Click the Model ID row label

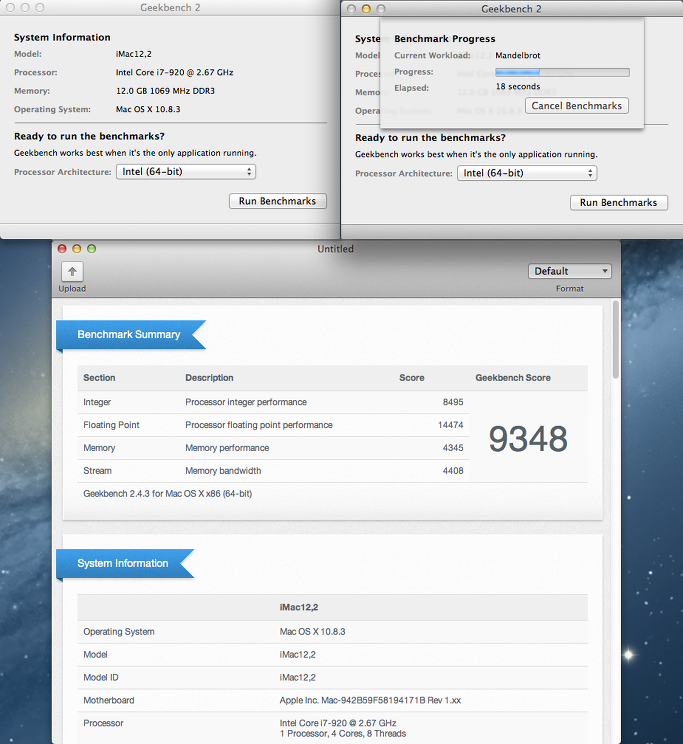pyautogui.click(x=101, y=678)
